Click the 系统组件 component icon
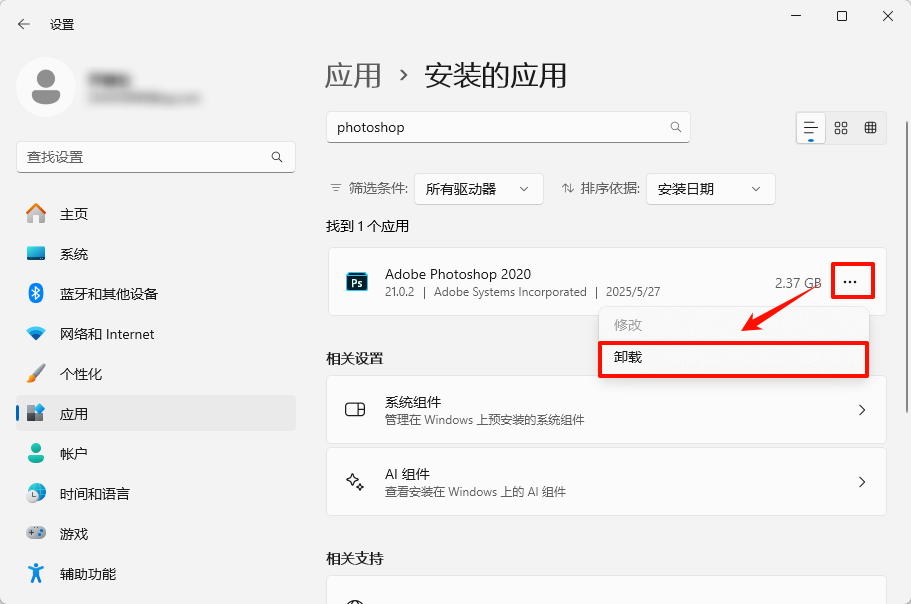This screenshot has width=911, height=604. click(355, 410)
